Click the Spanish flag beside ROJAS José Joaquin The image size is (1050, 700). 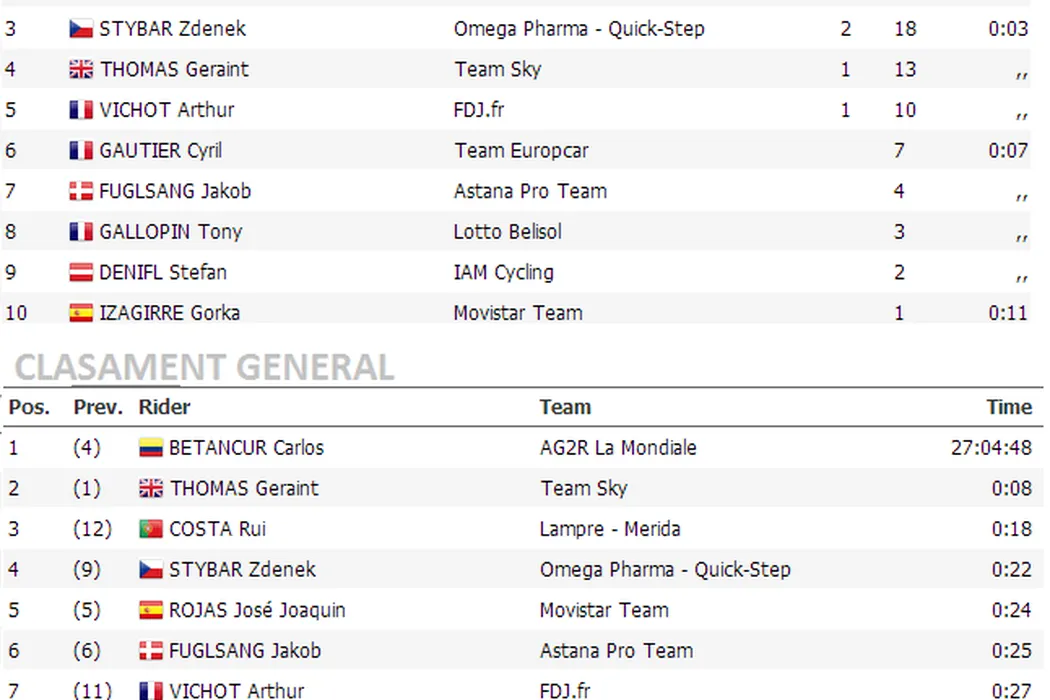pos(151,610)
